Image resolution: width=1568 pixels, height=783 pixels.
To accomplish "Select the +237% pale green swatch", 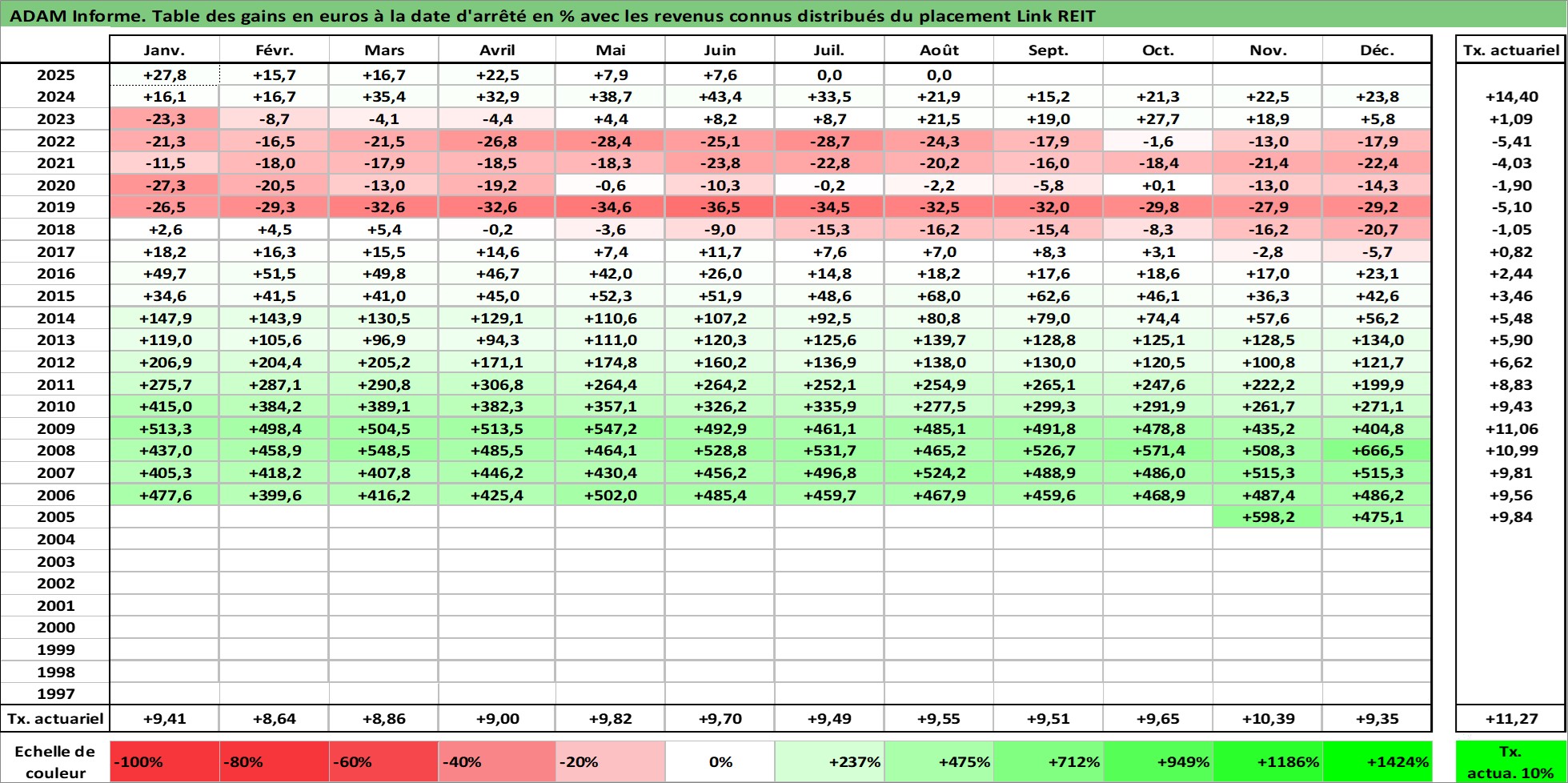I will click(829, 762).
